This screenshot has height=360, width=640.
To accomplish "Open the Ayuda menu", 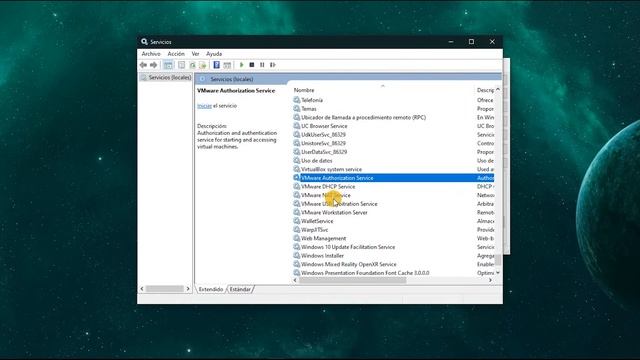I will point(214,53).
